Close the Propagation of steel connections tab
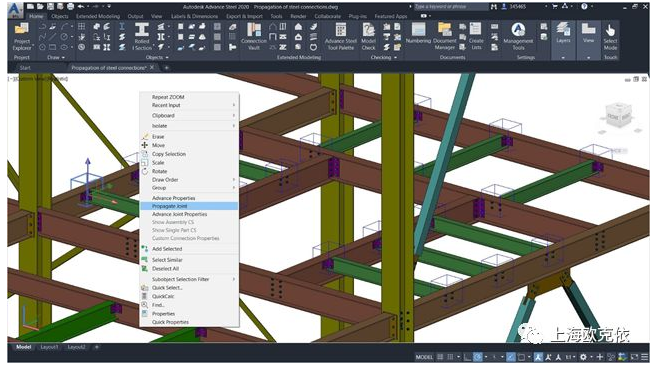Image resolution: width=660 pixels, height=368 pixels. tap(152, 67)
